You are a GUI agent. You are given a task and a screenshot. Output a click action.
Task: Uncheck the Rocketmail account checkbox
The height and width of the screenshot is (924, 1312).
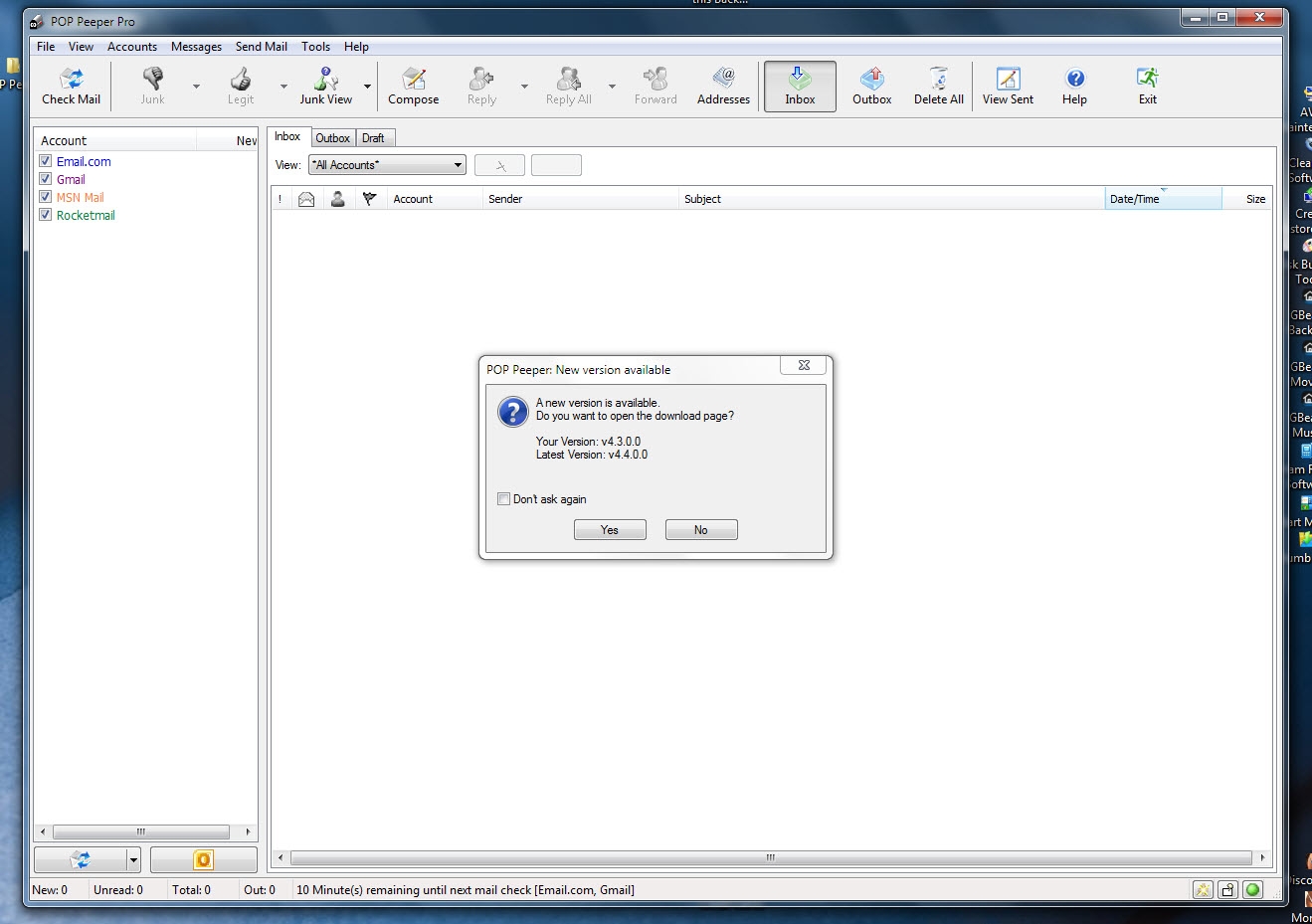45,215
